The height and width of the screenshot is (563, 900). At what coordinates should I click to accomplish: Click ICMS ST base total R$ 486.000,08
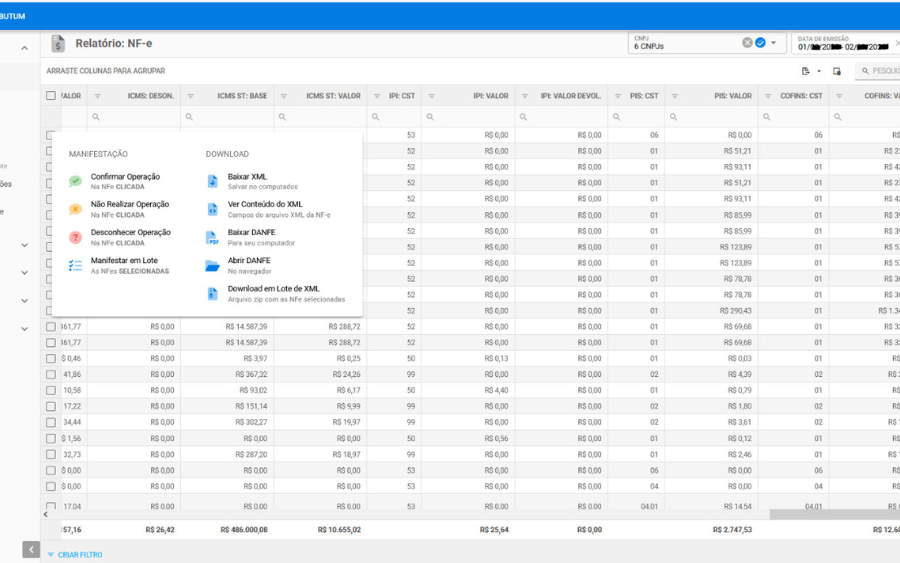244,530
